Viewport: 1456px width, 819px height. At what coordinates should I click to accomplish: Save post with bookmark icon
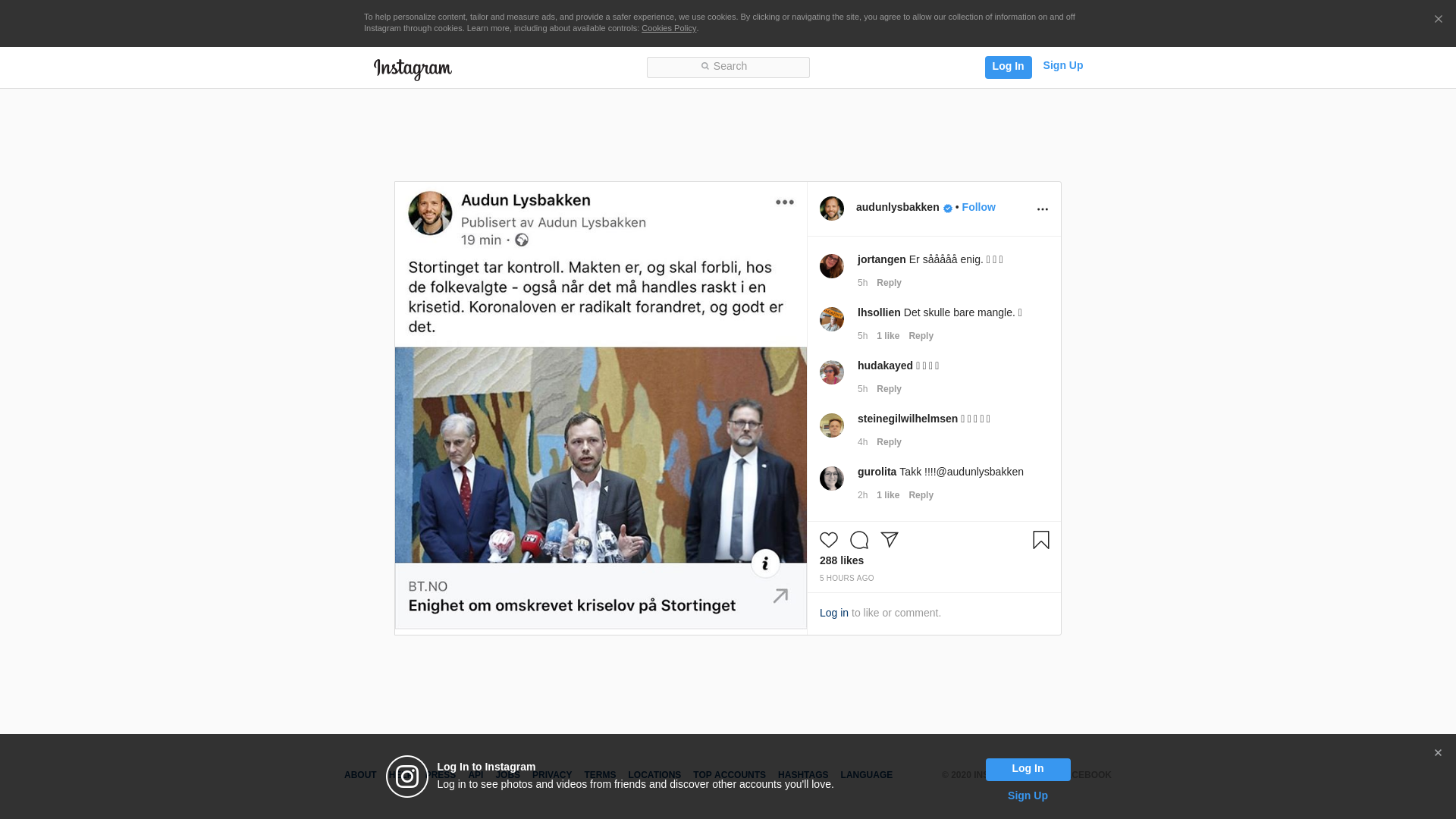pos(1041,540)
